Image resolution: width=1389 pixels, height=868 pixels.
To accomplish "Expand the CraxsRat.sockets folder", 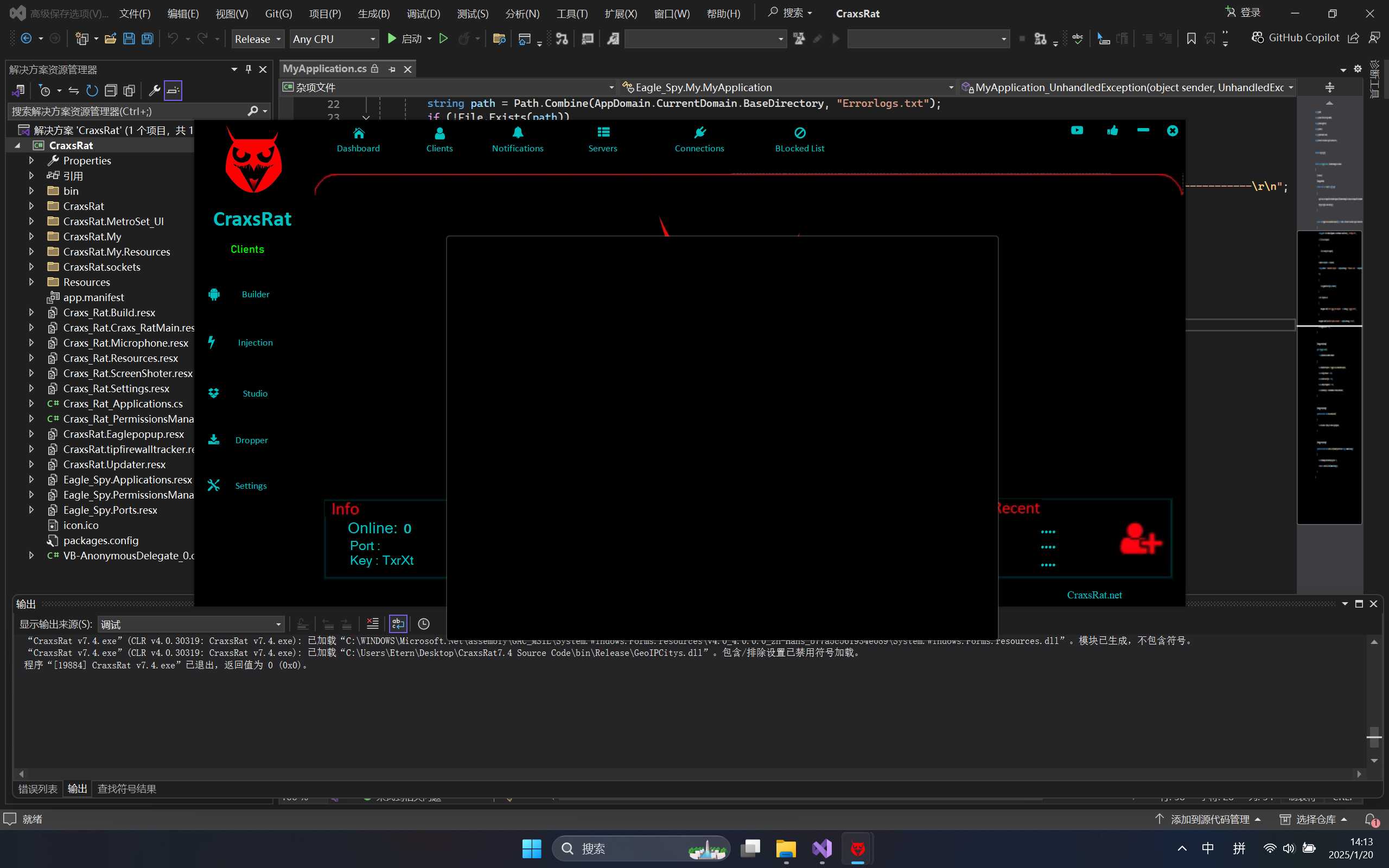I will pos(31,266).
